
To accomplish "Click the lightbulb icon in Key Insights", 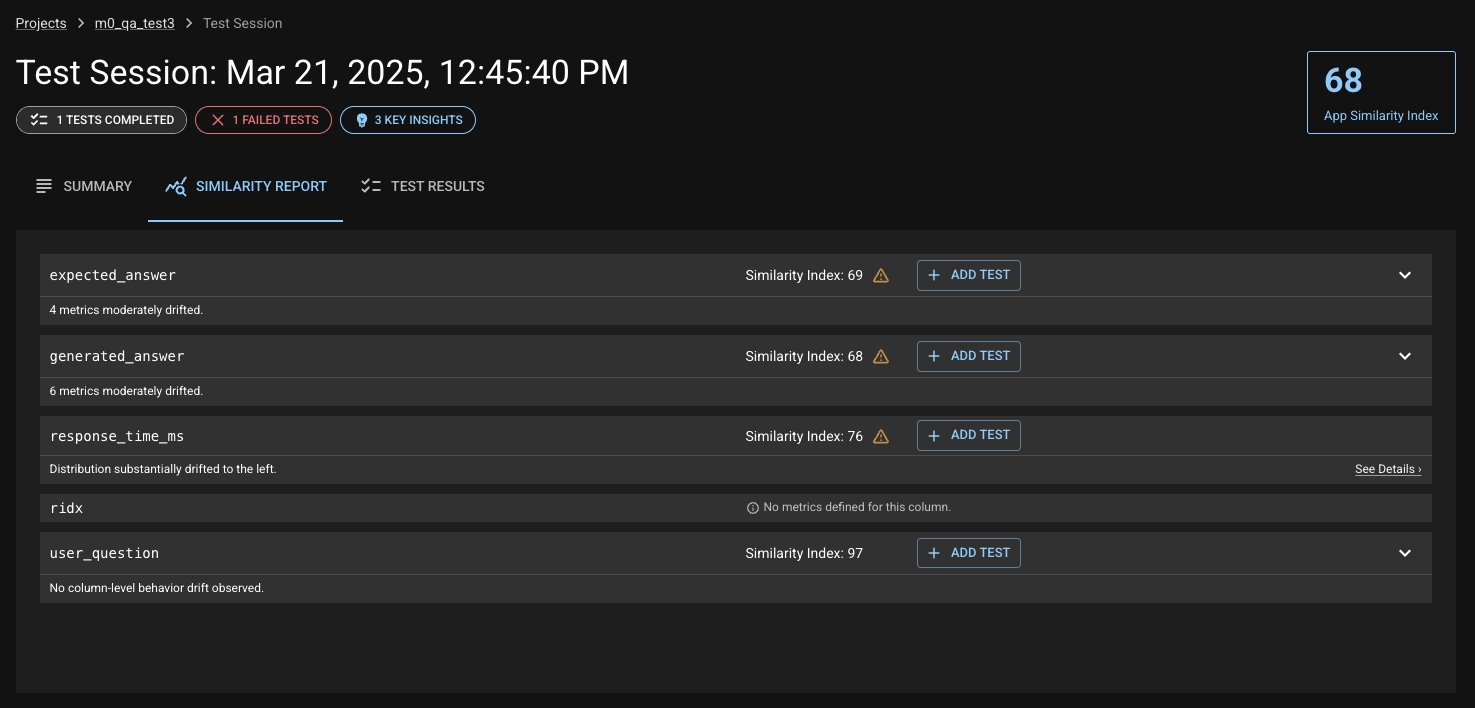I will point(362,120).
